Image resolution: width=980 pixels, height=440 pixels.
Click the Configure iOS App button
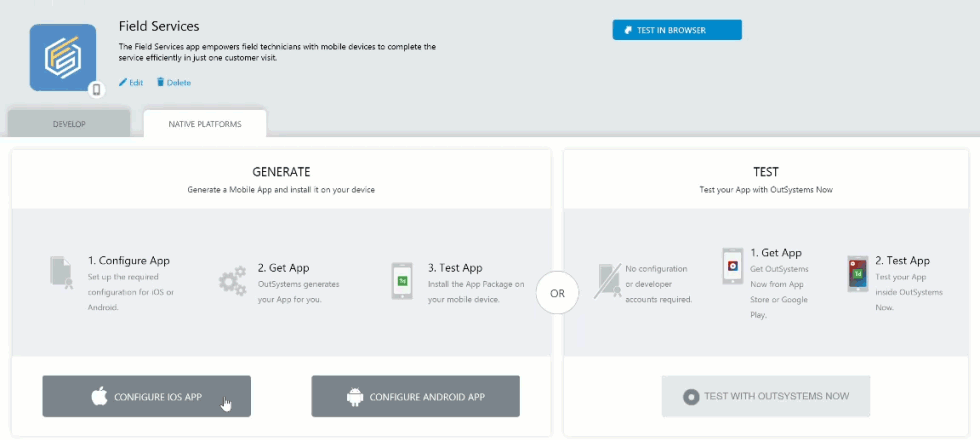point(146,397)
